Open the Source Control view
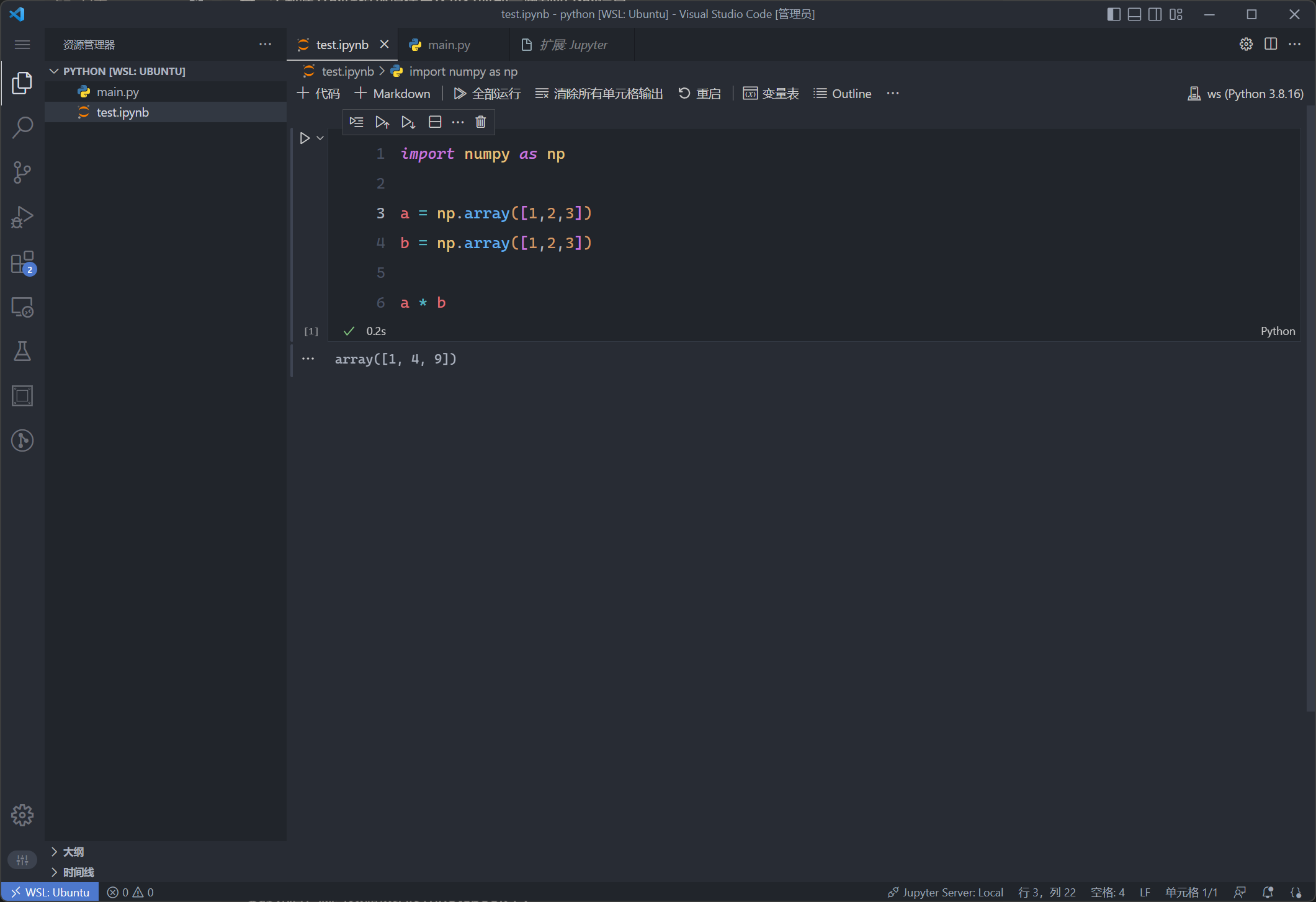Screen dimensions: 1316x902 click(22, 172)
